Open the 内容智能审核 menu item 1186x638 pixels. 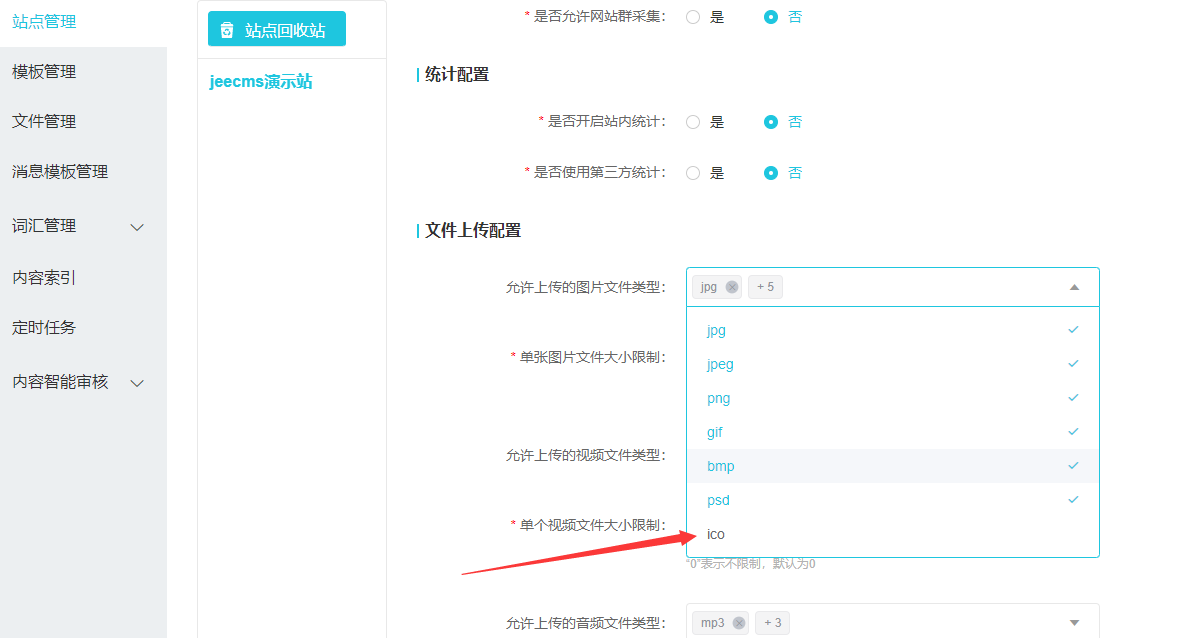(x=60, y=381)
